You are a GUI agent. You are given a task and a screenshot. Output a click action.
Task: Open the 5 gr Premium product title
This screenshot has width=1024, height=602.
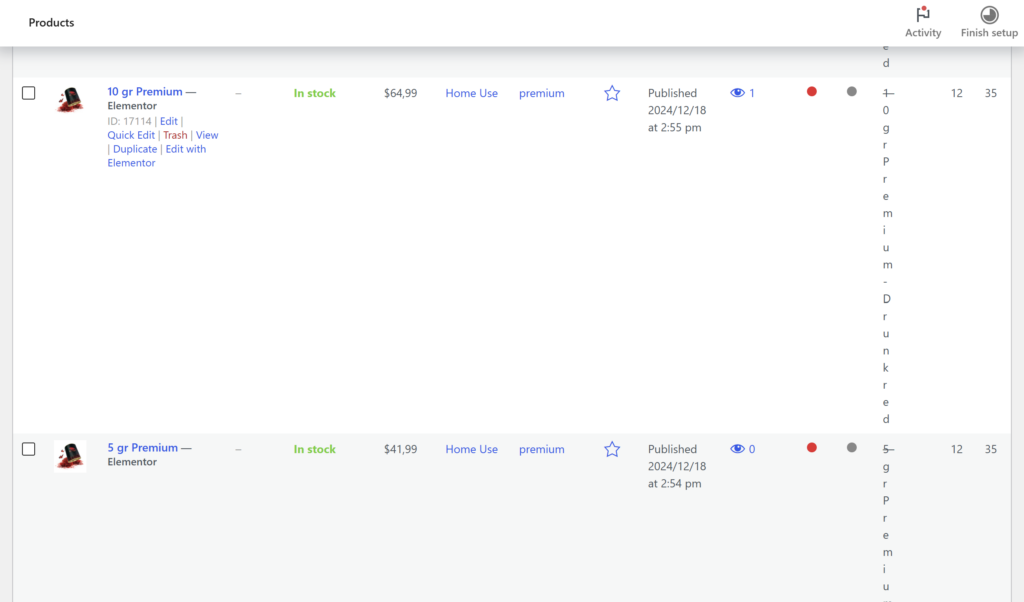point(142,447)
